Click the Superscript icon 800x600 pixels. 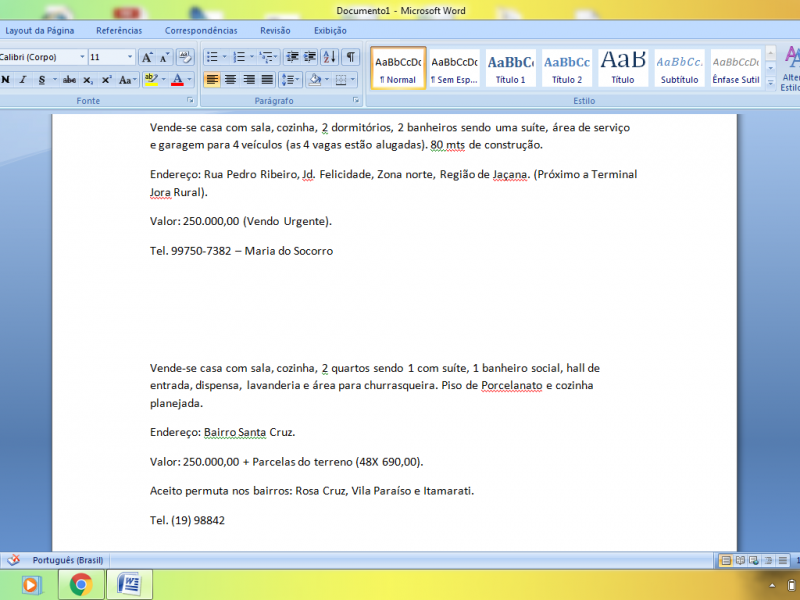(x=106, y=80)
